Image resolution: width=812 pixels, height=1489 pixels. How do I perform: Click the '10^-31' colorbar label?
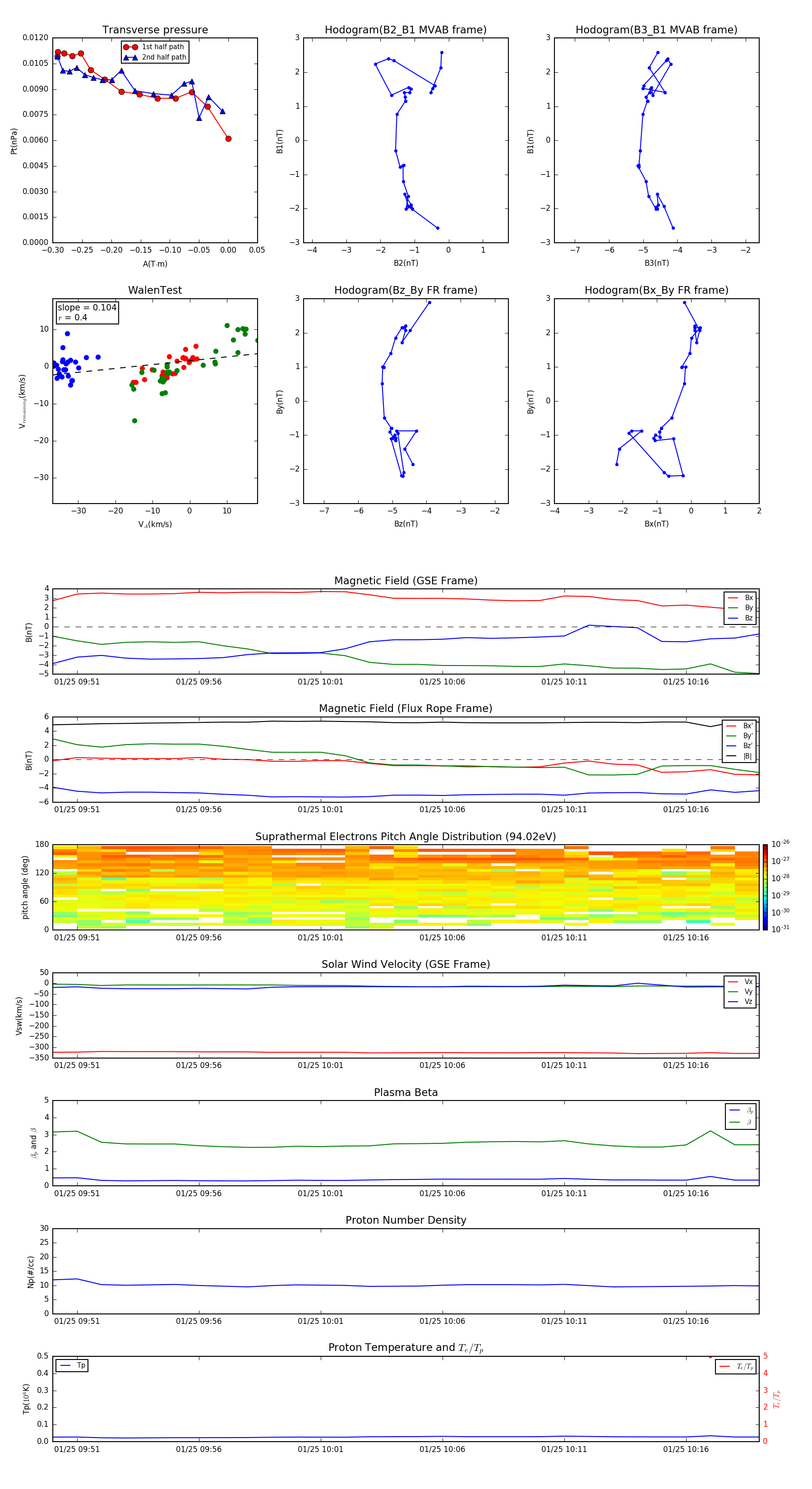coord(780,929)
